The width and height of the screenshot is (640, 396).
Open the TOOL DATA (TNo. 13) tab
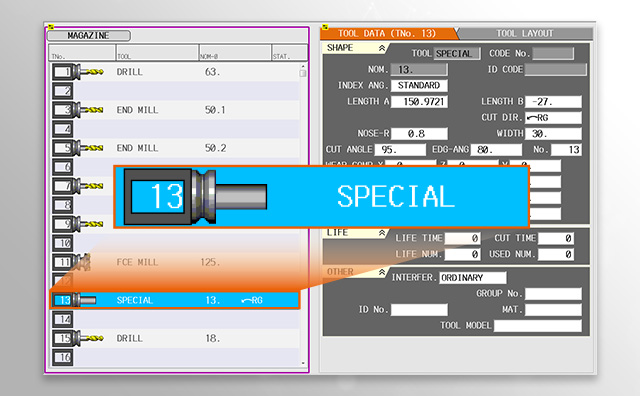[387, 33]
